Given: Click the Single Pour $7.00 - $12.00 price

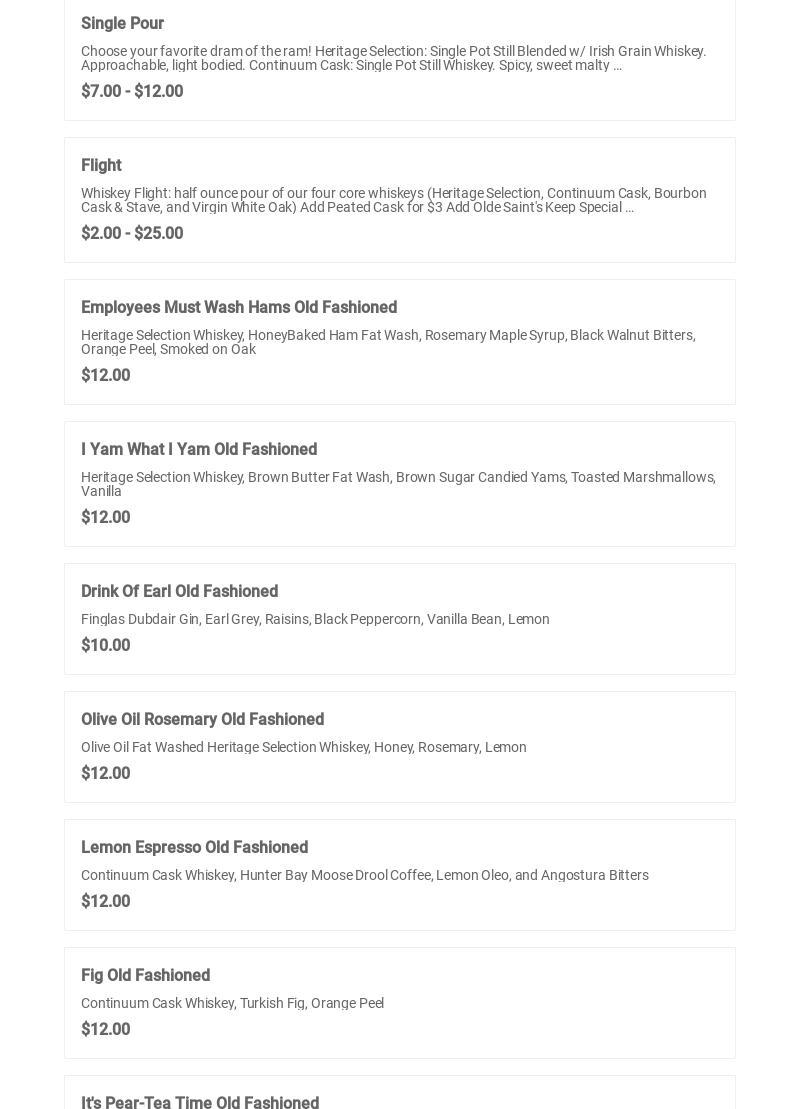Looking at the screenshot, I should 132,91.
